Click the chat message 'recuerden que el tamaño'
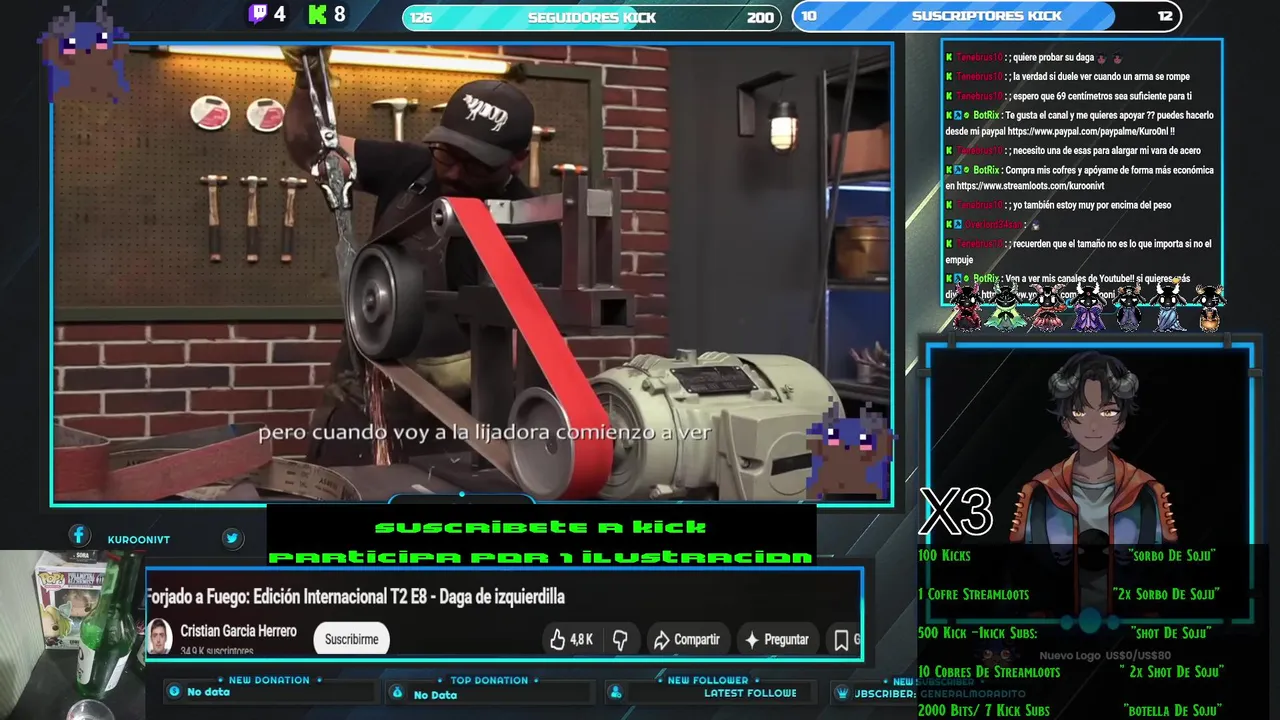Viewport: 1280px width, 720px height. click(1080, 252)
